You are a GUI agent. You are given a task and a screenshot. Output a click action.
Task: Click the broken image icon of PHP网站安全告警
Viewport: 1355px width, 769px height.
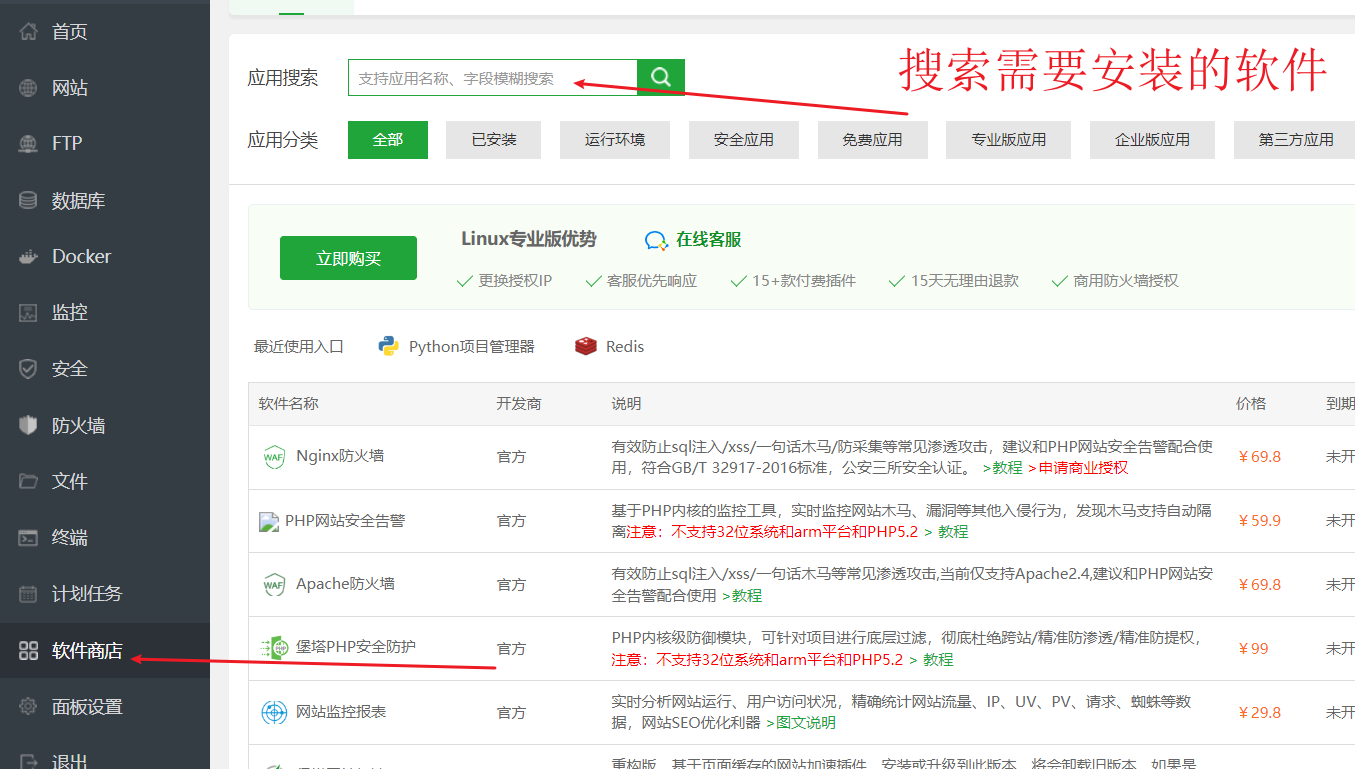(269, 521)
